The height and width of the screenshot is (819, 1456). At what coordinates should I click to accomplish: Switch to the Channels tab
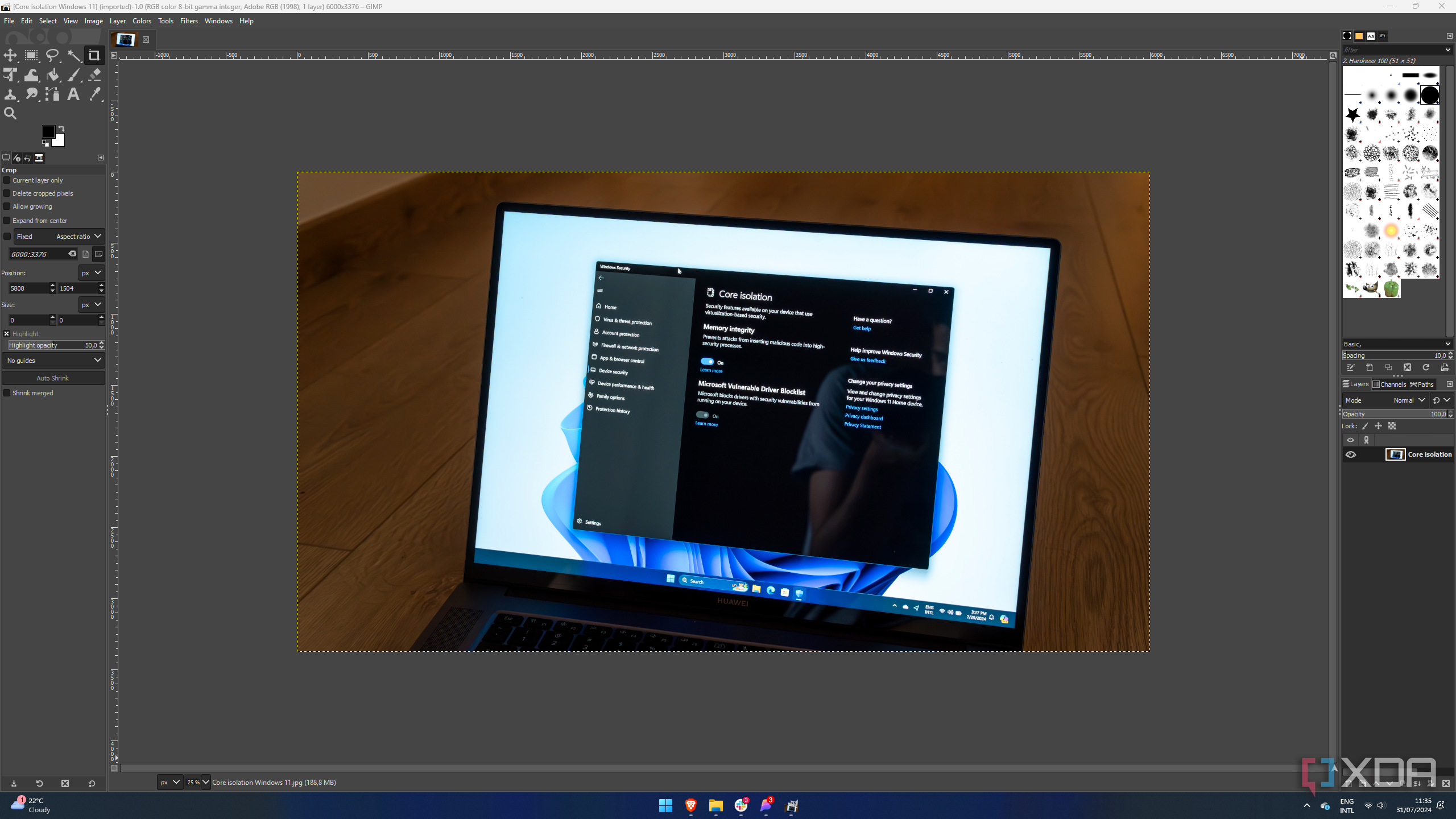1389,384
